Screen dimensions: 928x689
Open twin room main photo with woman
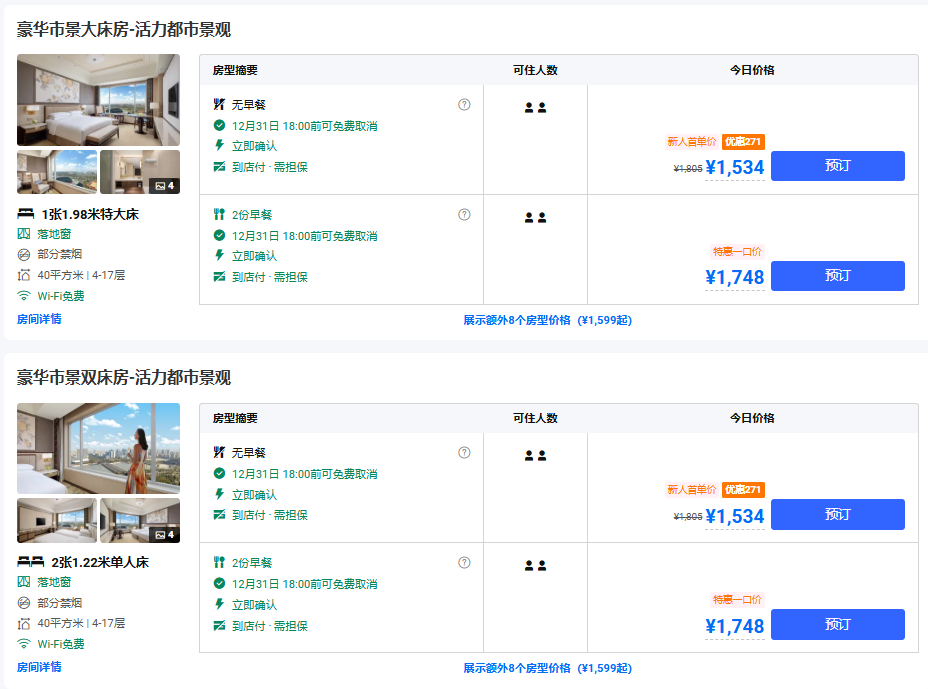[98, 448]
